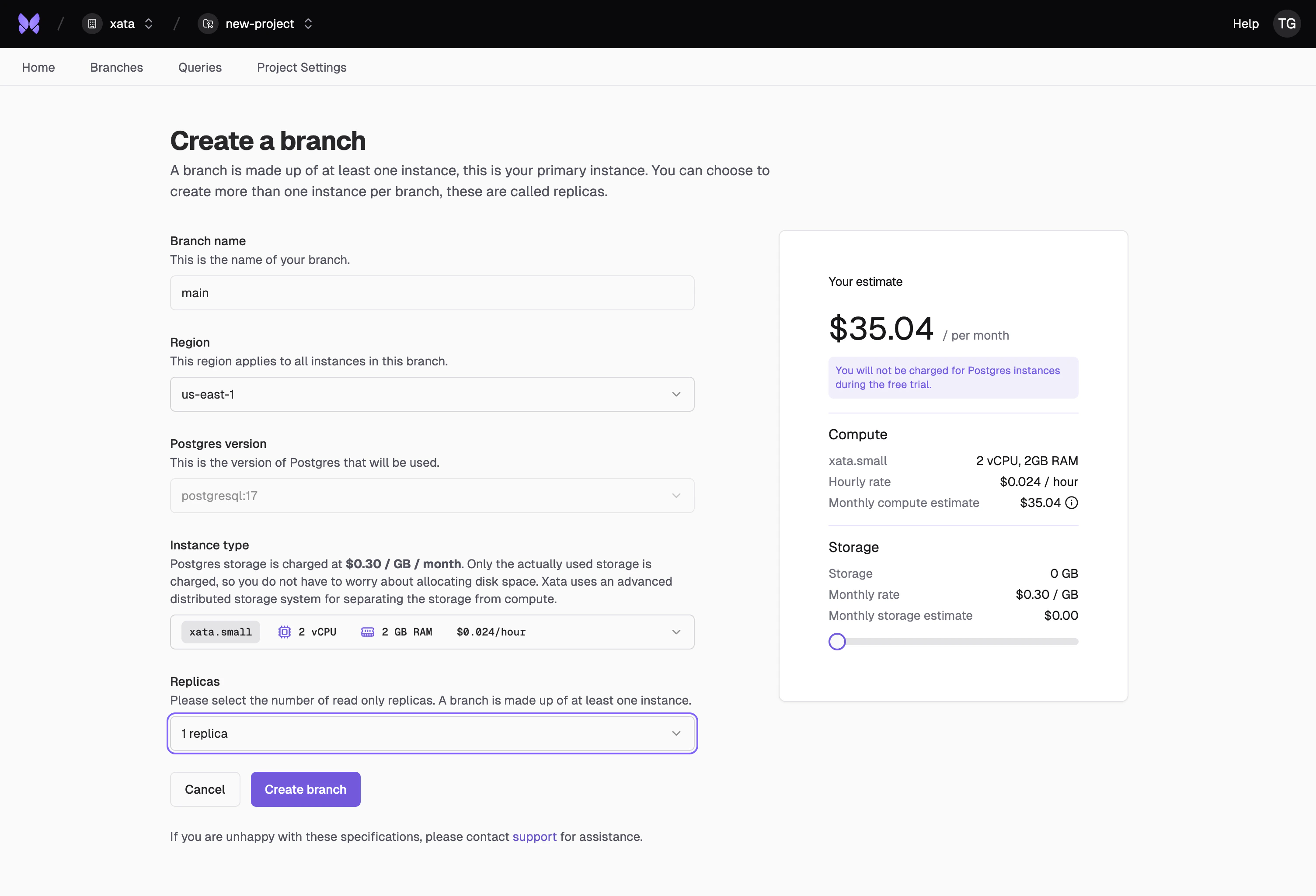Viewport: 1316px width, 896px height.
Task: Switch to the Branches tab
Action: (116, 67)
